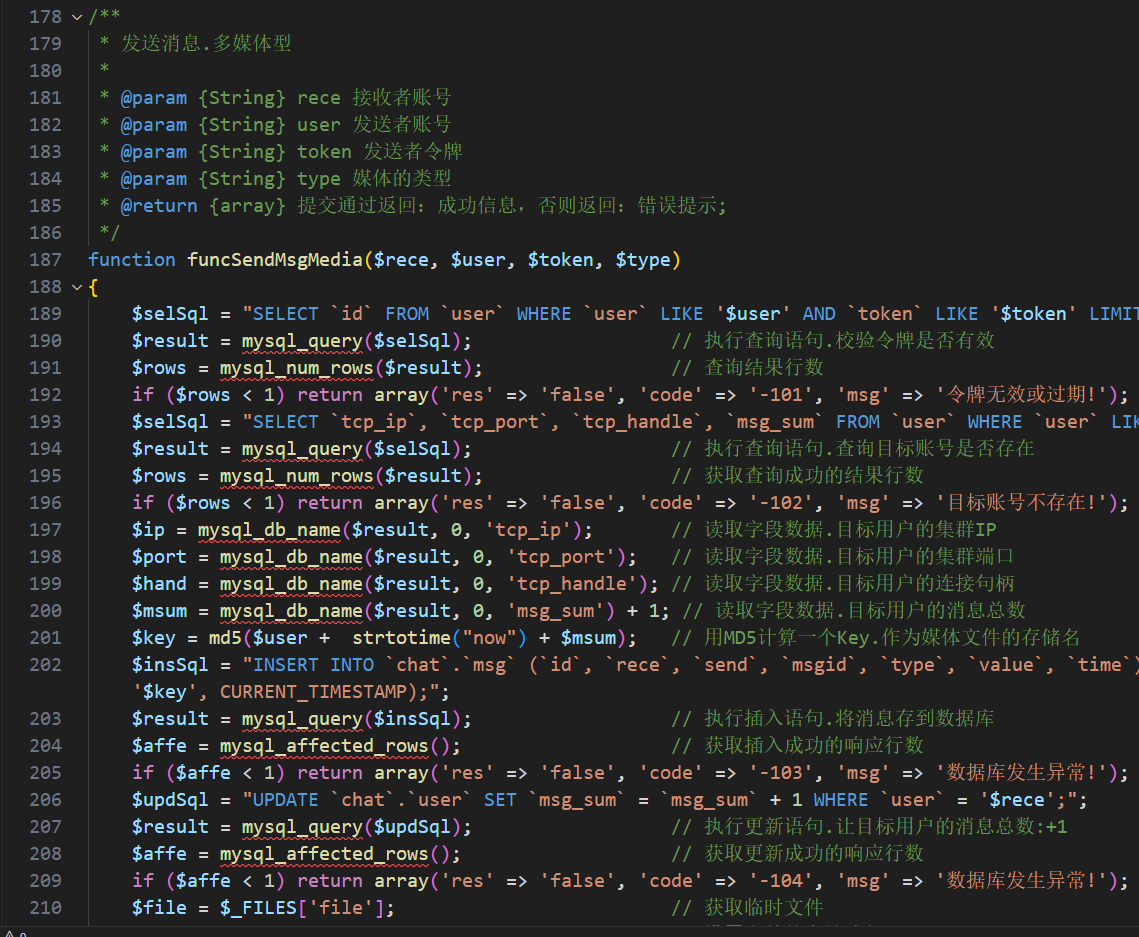Viewport: 1139px width, 937px height.
Task: Click mysql_affected_rows on line 208
Action: pyautogui.click(x=324, y=853)
